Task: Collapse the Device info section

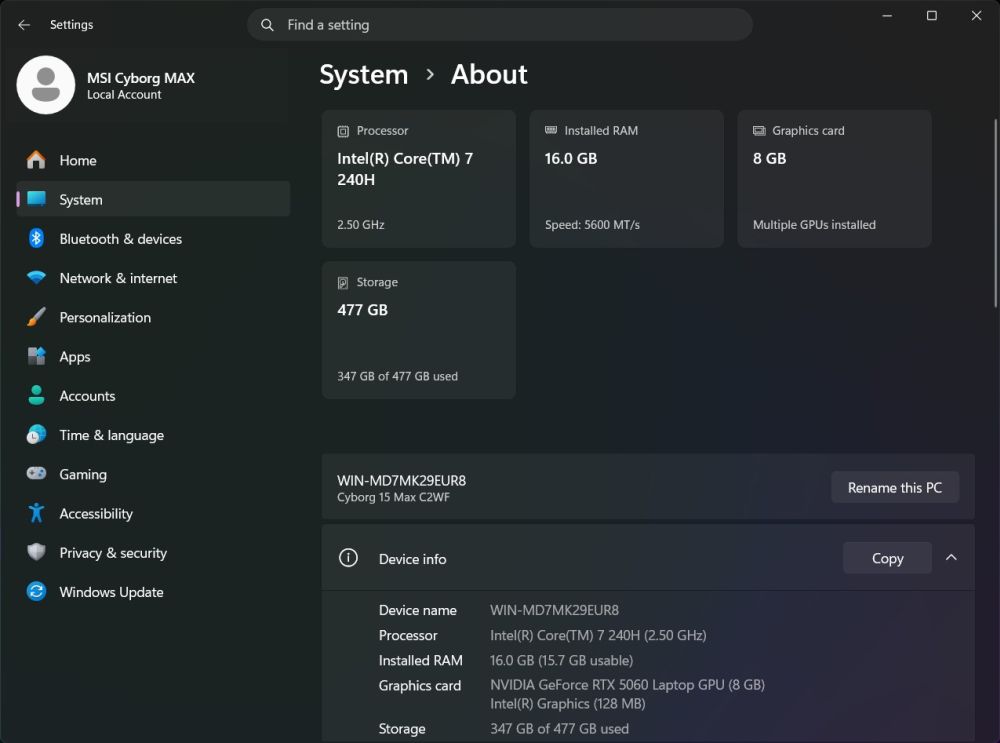Action: [x=951, y=558]
